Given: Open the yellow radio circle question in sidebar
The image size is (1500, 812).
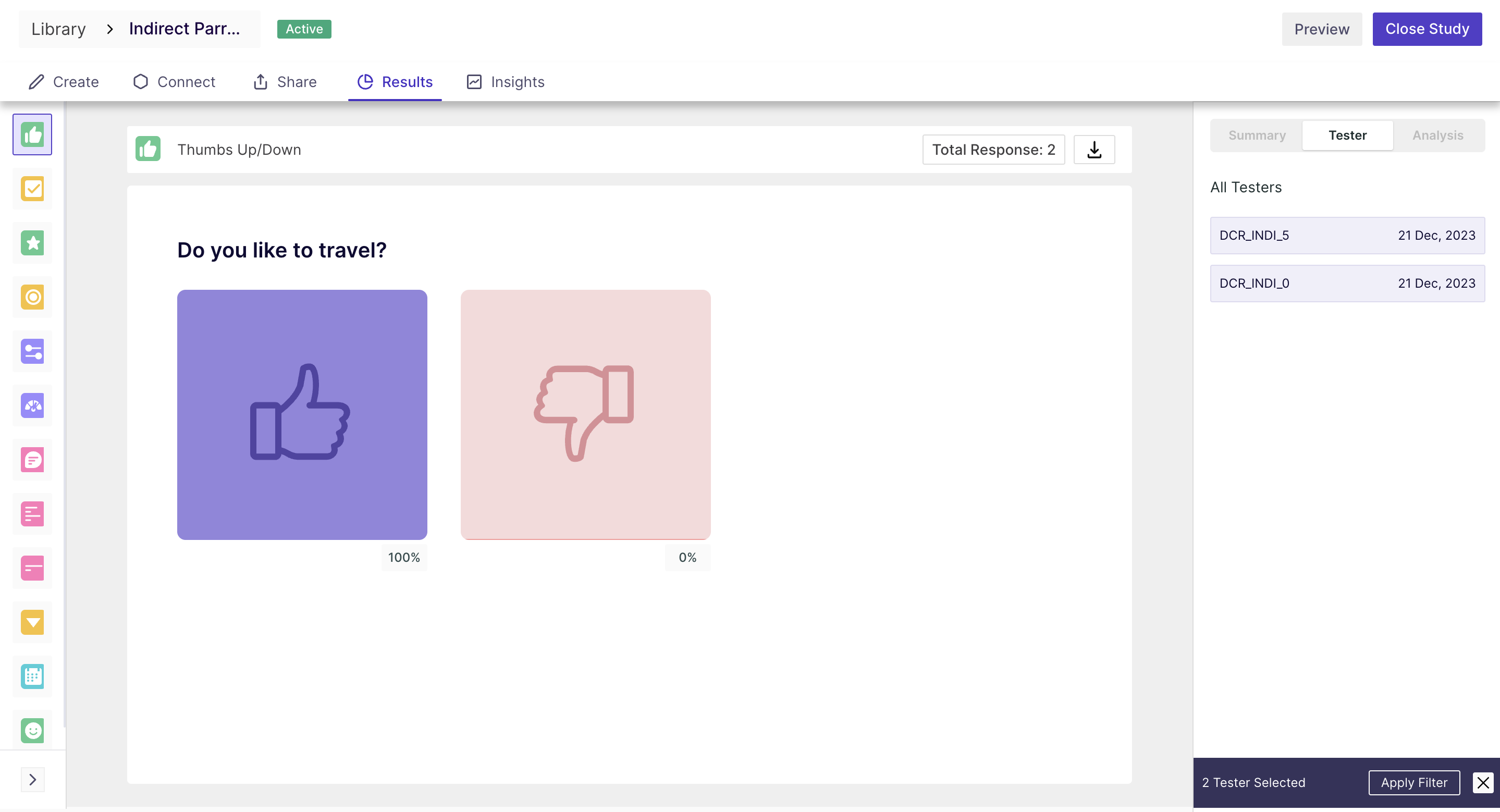Looking at the screenshot, I should tap(33, 297).
